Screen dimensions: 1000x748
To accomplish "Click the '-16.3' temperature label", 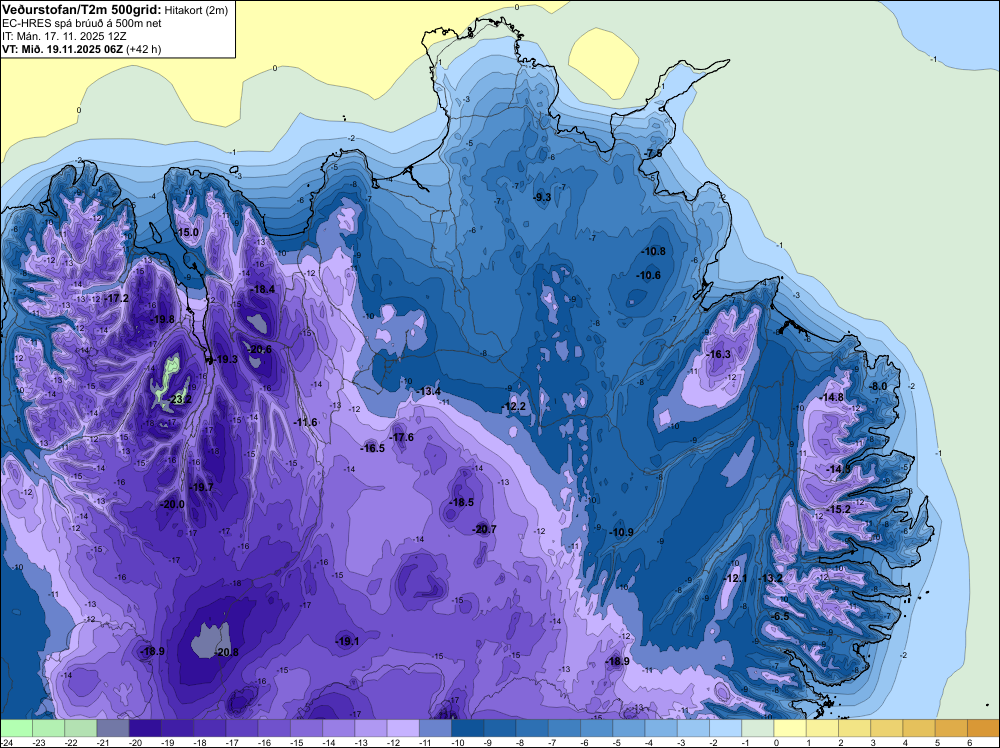I will [x=719, y=355].
